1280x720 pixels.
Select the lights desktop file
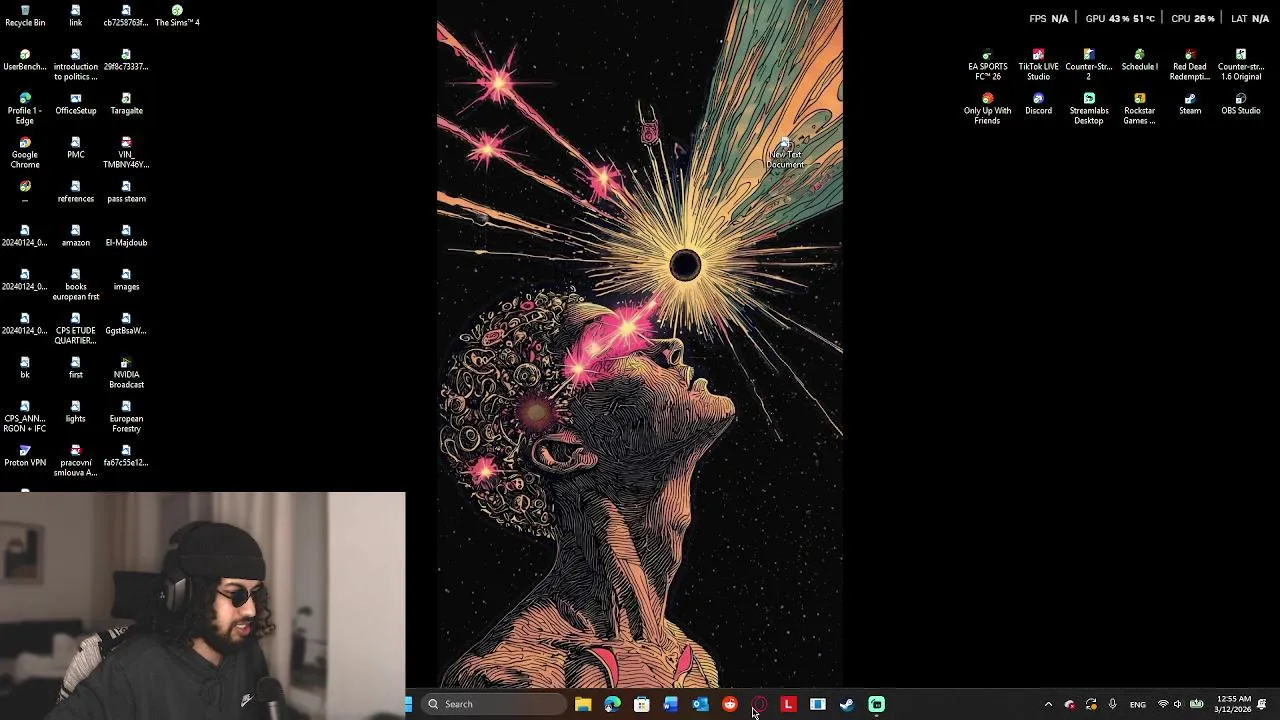(76, 411)
